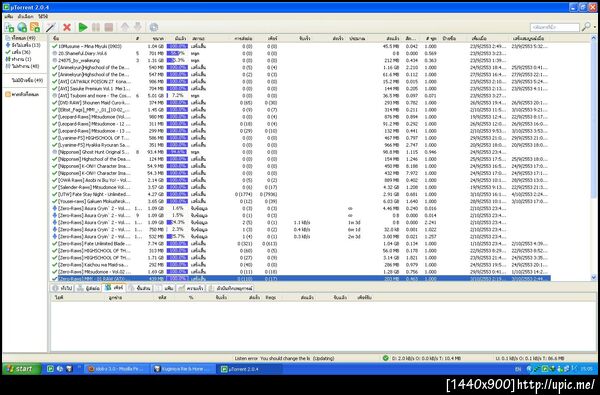Click Add Torrent from URL globe icon
The image size is (600, 395).
(22, 27)
